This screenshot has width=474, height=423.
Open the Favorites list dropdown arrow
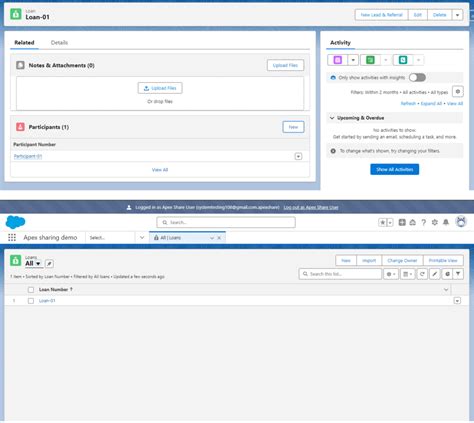[x=390, y=222]
